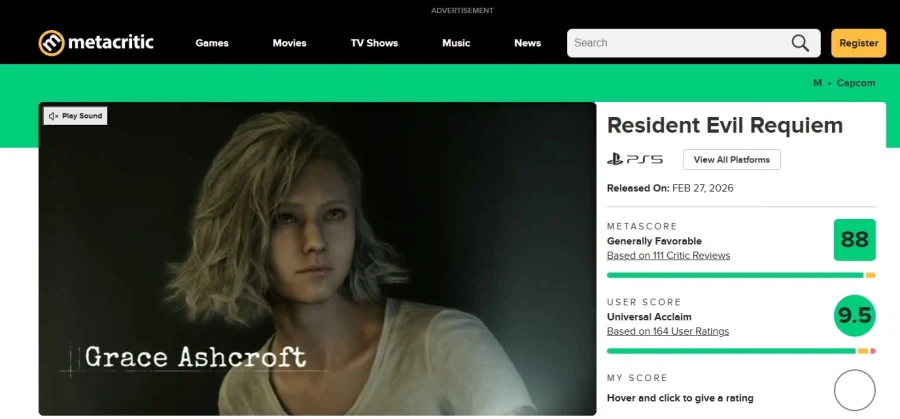
Task: Open Based on 164 User Ratings link
Action: (x=667, y=331)
